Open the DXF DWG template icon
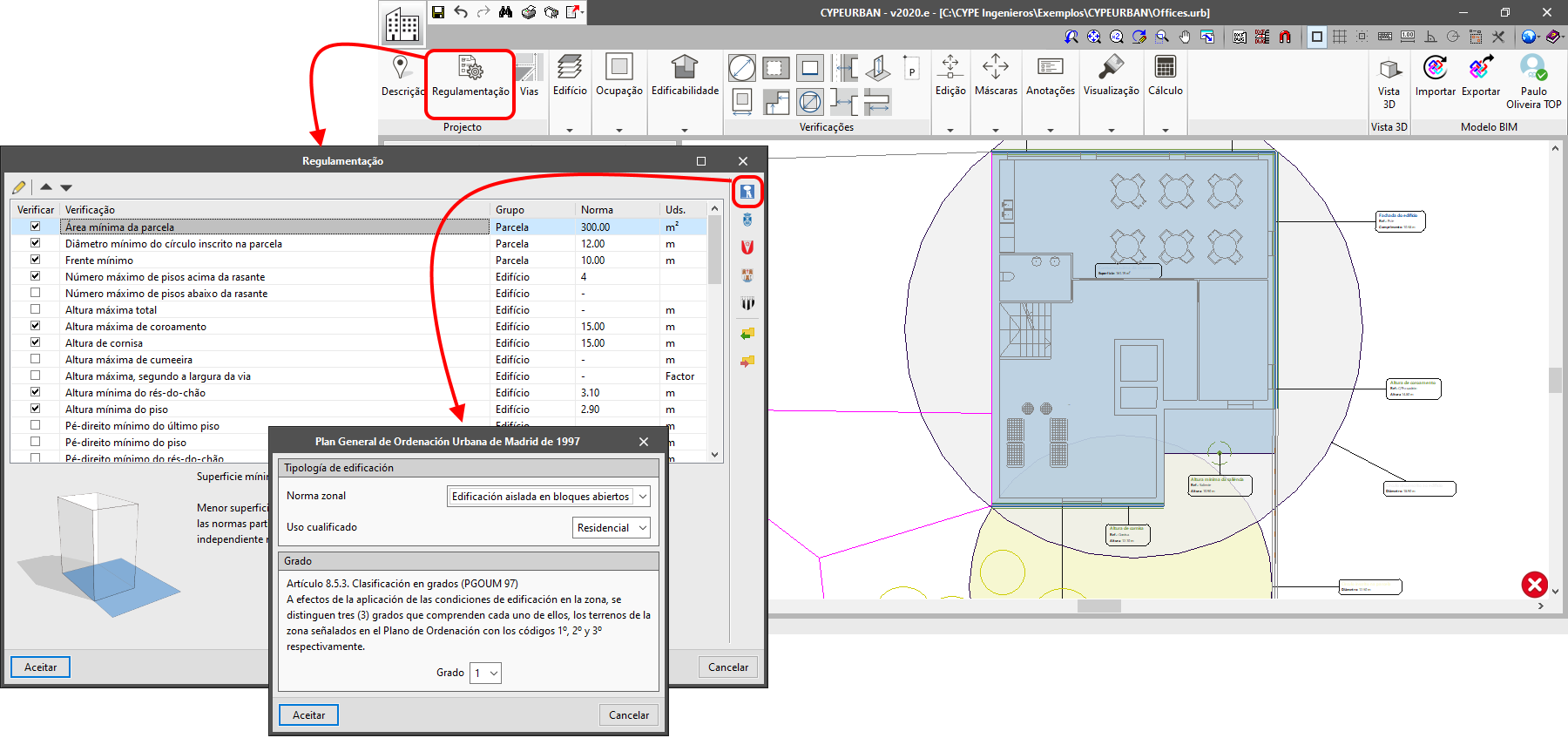The width and height of the screenshot is (1568, 738). coord(1240,37)
